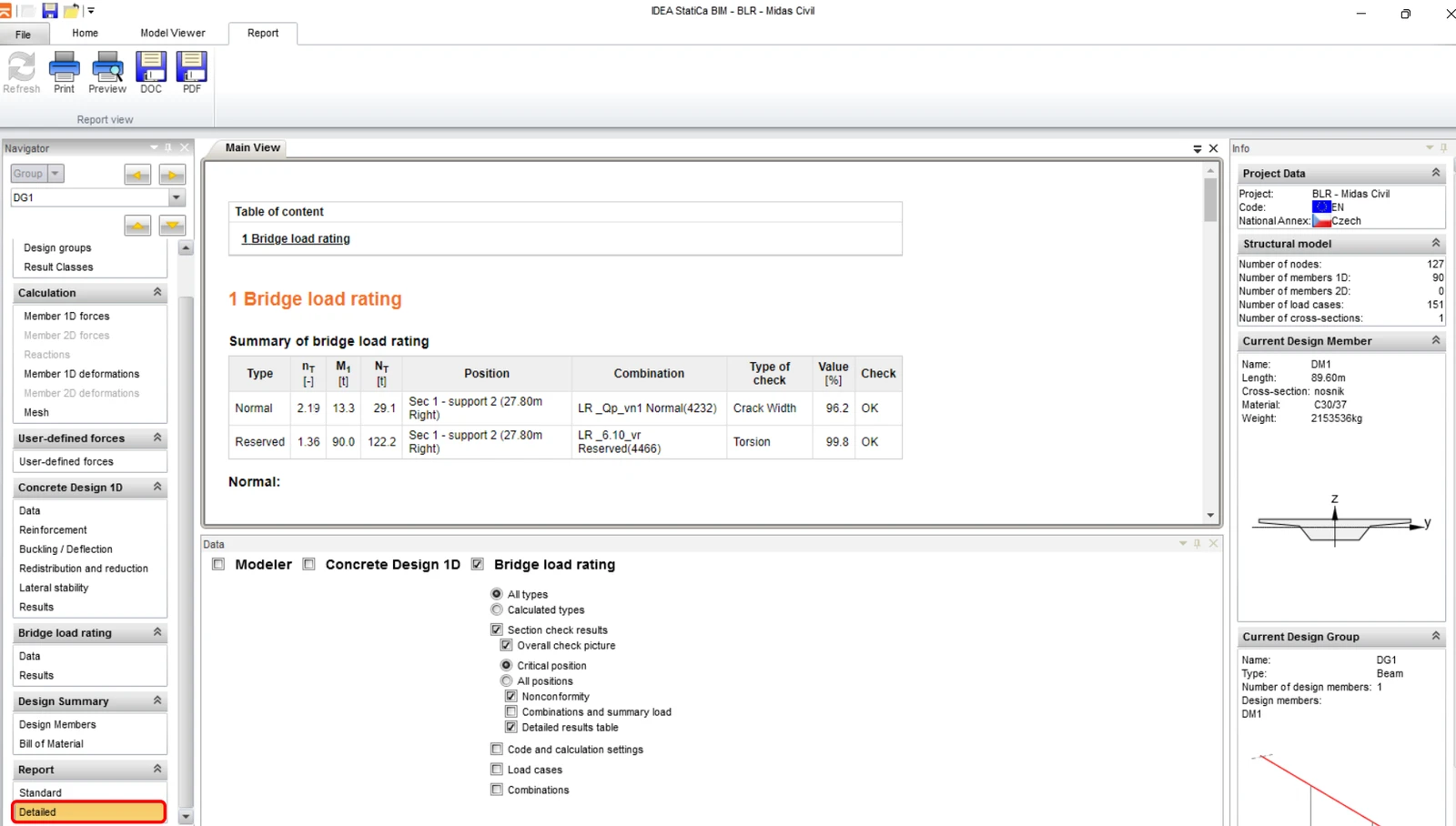The width and height of the screenshot is (1456, 826).
Task: Select the Report ribbon tab
Action: tap(263, 33)
